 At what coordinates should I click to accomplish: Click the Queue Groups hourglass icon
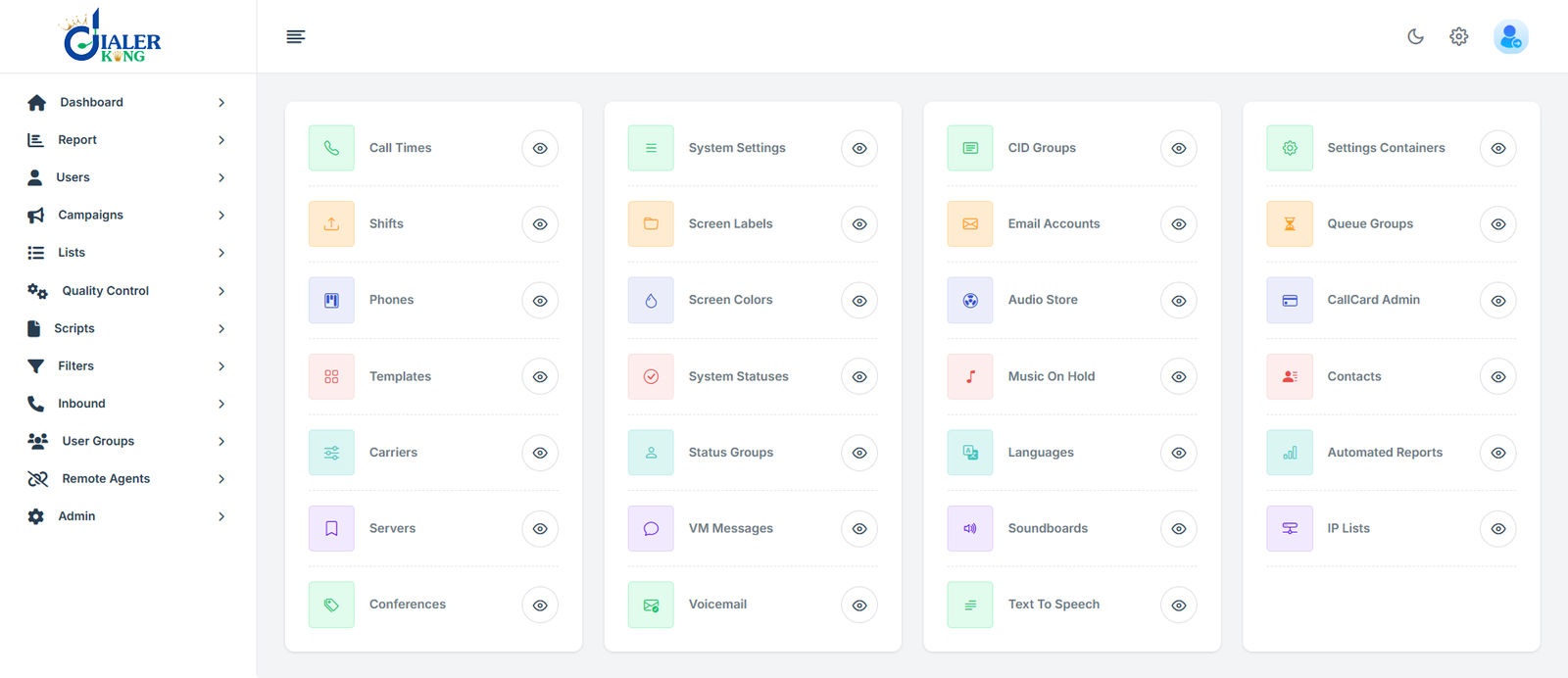click(1290, 224)
